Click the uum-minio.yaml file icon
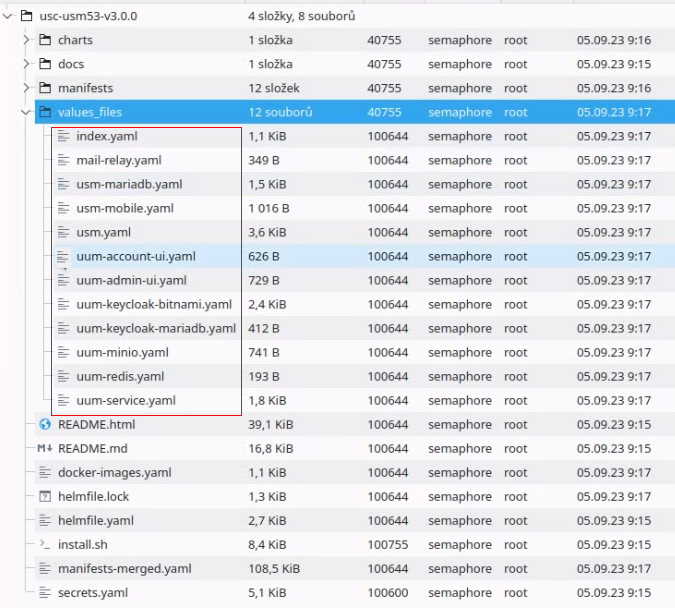Screen dimensions: 675x608 [63, 353]
